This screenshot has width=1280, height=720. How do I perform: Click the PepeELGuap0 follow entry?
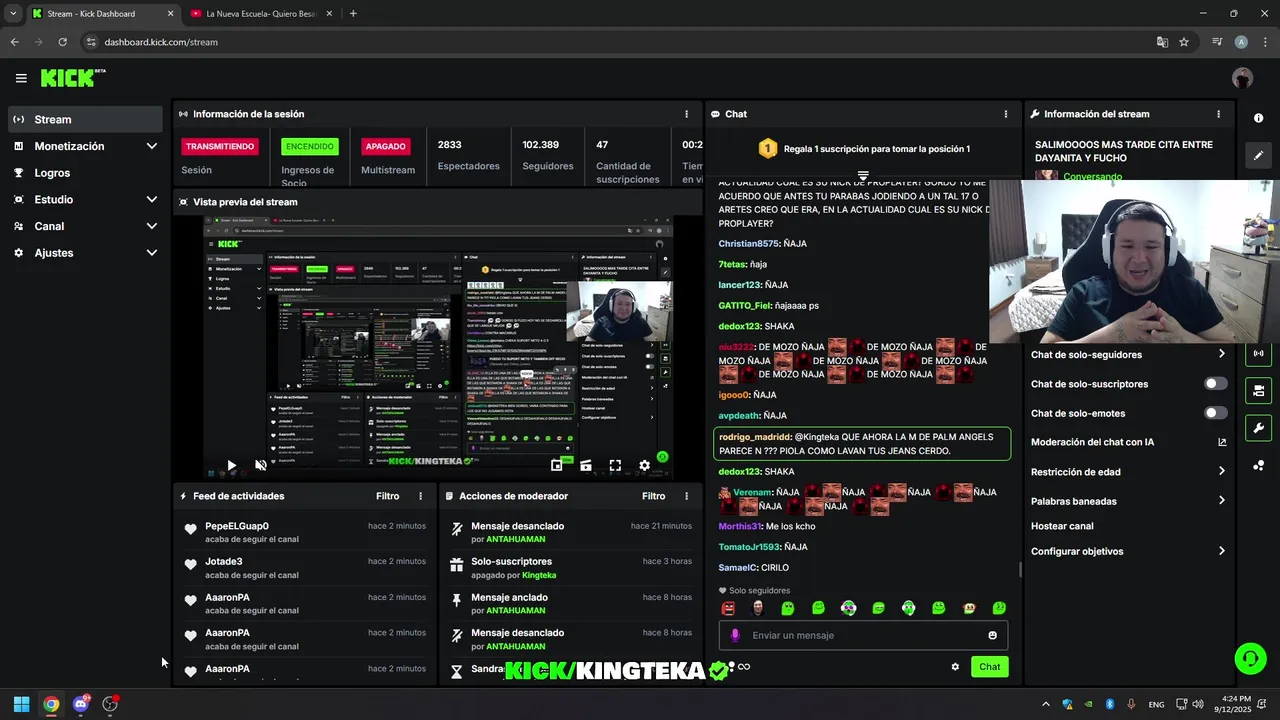(305, 532)
